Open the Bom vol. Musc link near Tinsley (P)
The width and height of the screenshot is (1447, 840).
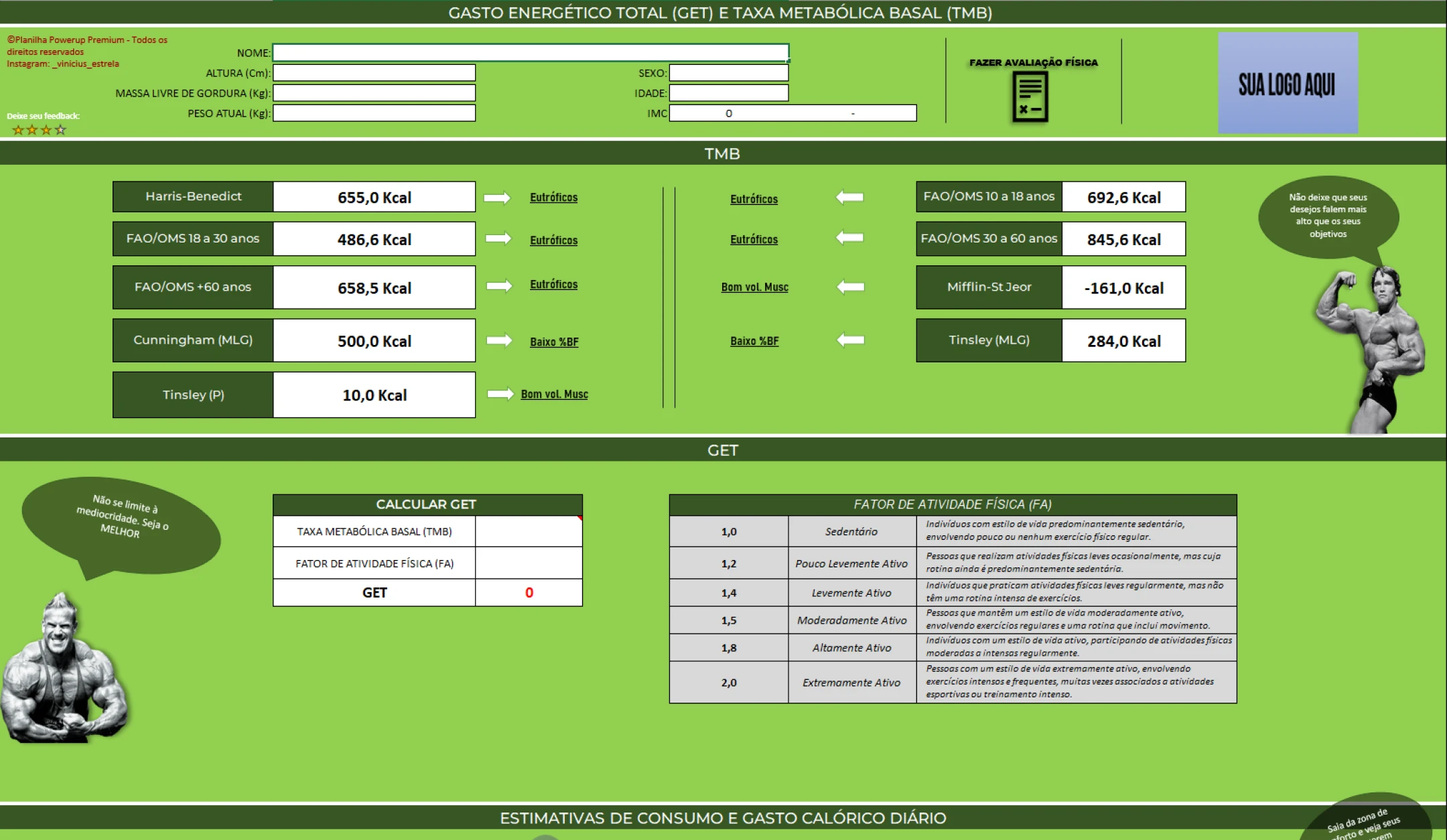pyautogui.click(x=554, y=394)
